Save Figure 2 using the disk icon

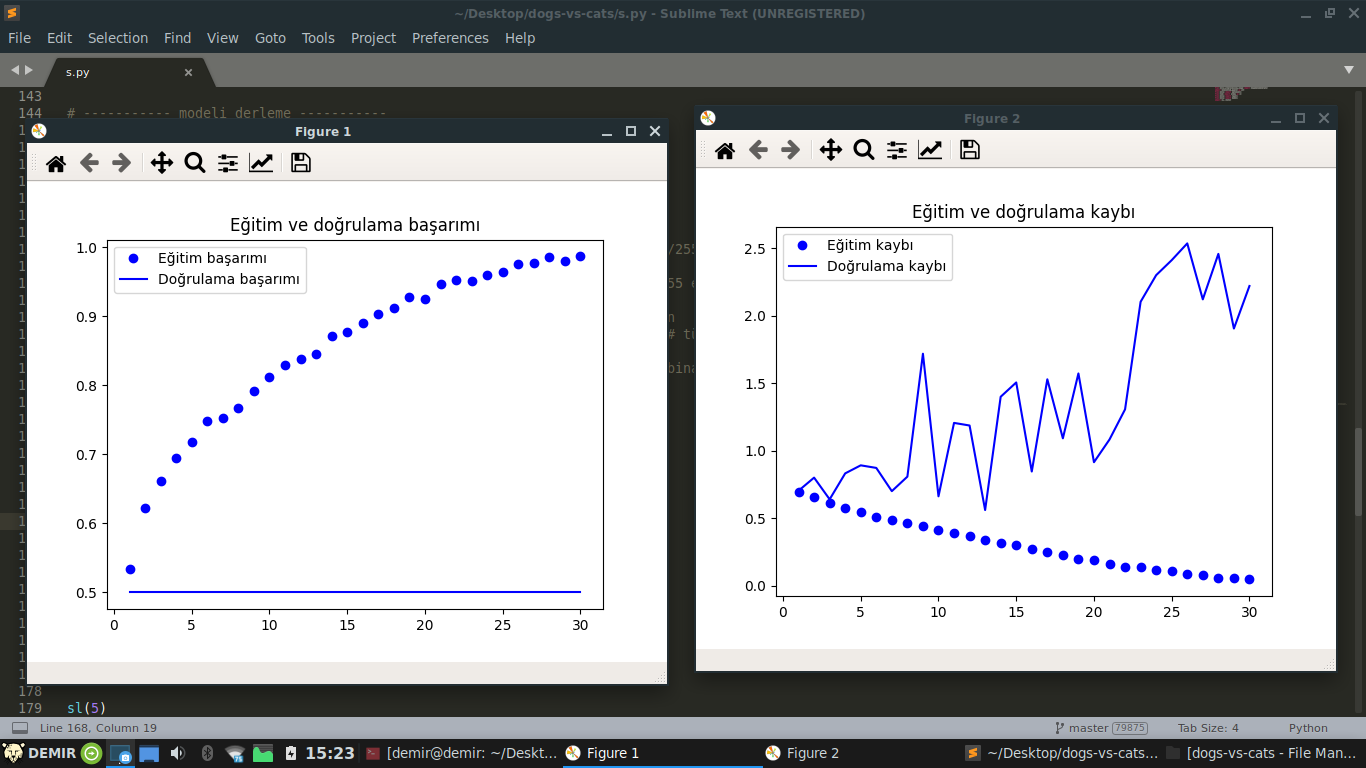pyautogui.click(x=969, y=150)
